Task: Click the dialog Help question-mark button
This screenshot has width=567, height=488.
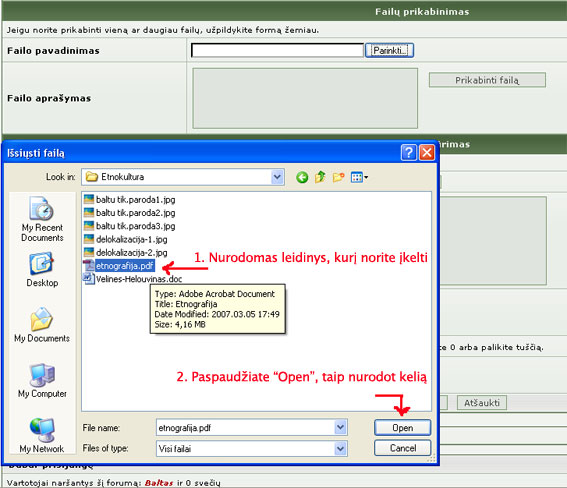Action: click(409, 153)
